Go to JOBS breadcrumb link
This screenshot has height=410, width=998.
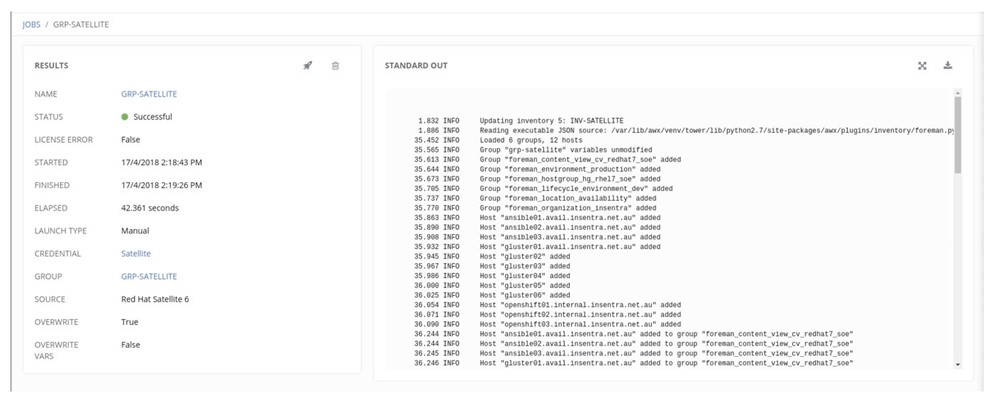[x=31, y=25]
